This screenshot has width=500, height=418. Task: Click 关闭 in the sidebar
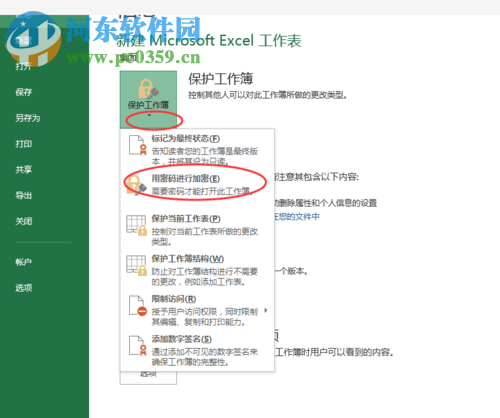tap(23, 221)
